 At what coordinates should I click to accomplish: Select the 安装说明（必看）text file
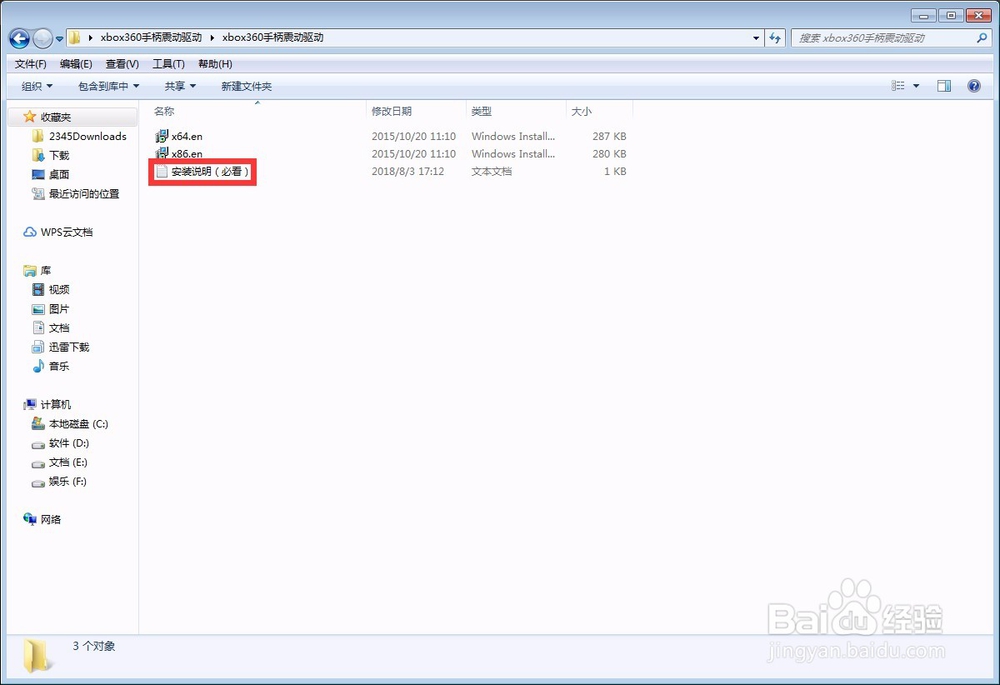pos(202,172)
